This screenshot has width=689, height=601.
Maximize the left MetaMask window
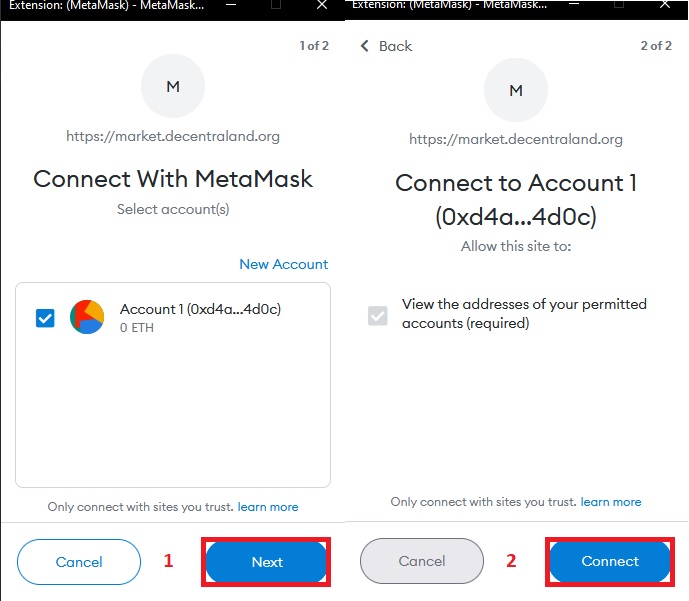point(276,5)
